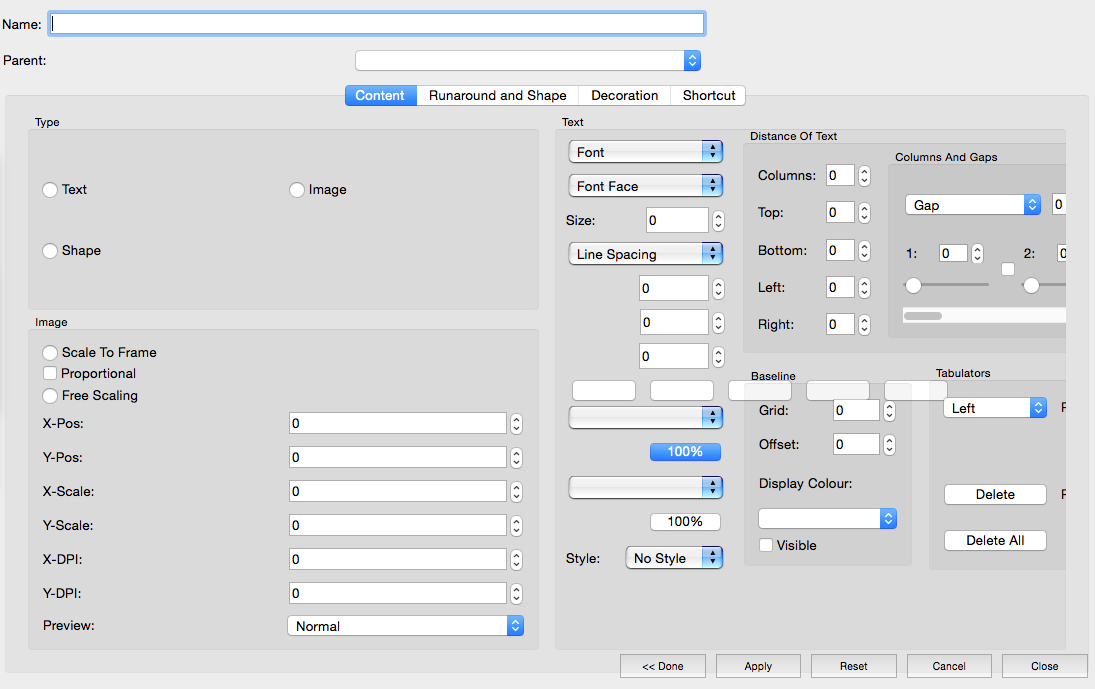Open the No Style dropdown
Viewport: 1095px width, 689px height.
click(673, 558)
